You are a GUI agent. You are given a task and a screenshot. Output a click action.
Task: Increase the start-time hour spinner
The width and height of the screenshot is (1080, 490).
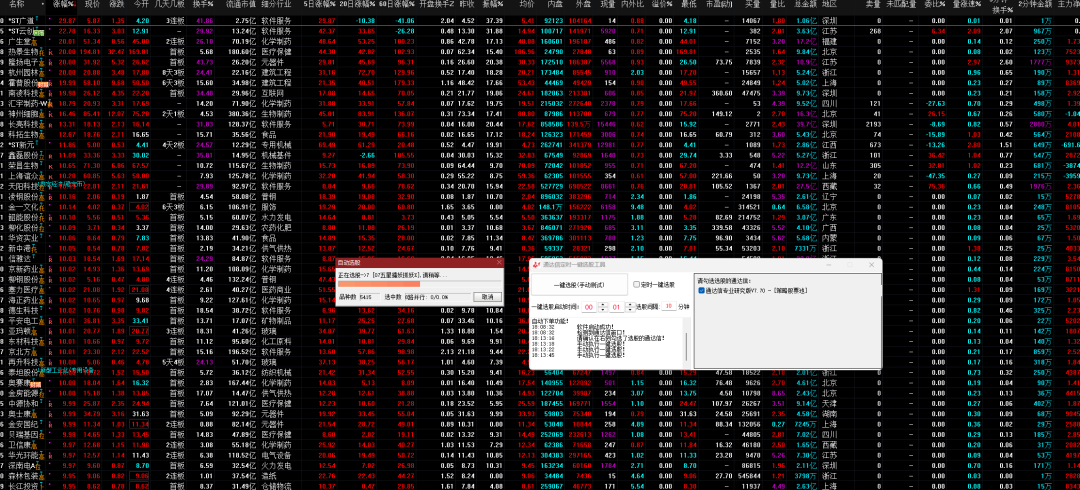604,304
